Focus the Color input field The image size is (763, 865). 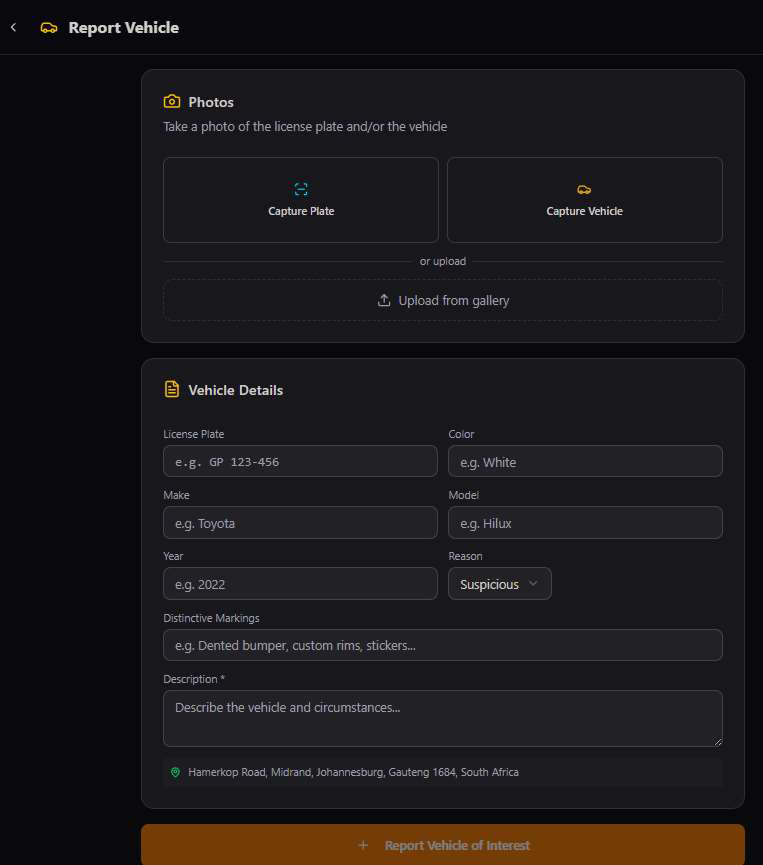[585, 461]
